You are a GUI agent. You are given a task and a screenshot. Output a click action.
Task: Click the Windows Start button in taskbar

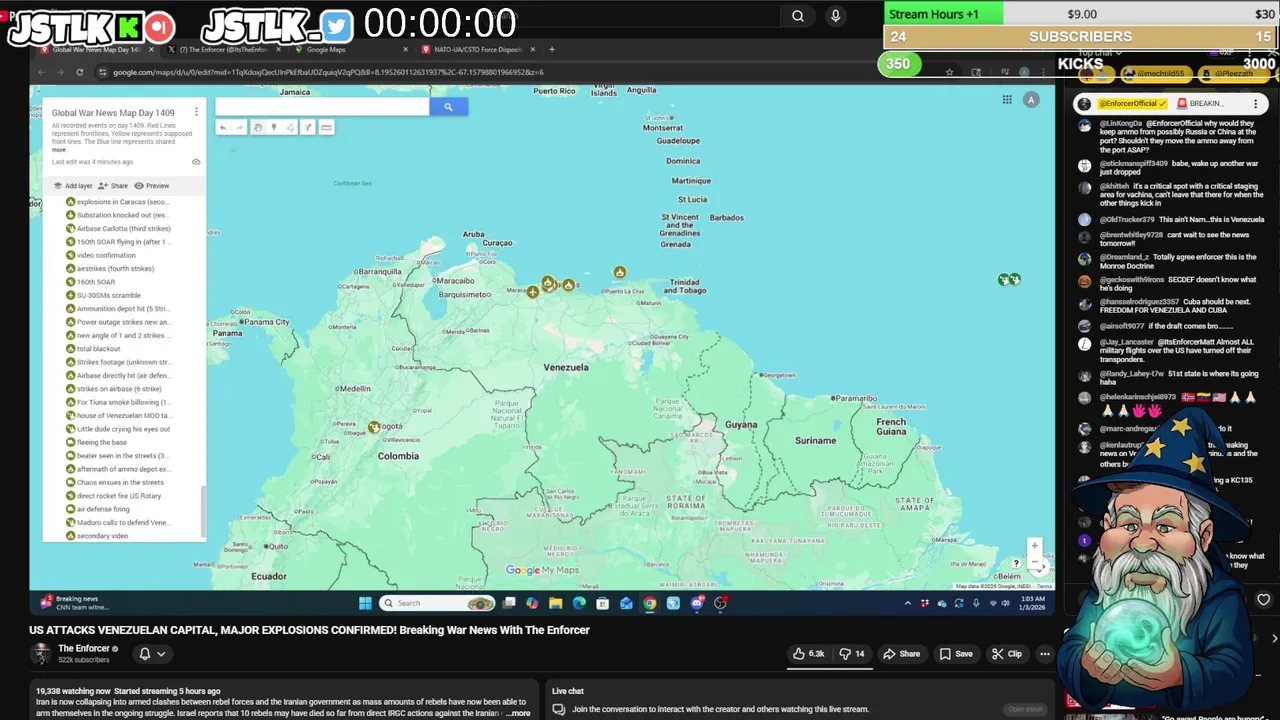tap(365, 603)
